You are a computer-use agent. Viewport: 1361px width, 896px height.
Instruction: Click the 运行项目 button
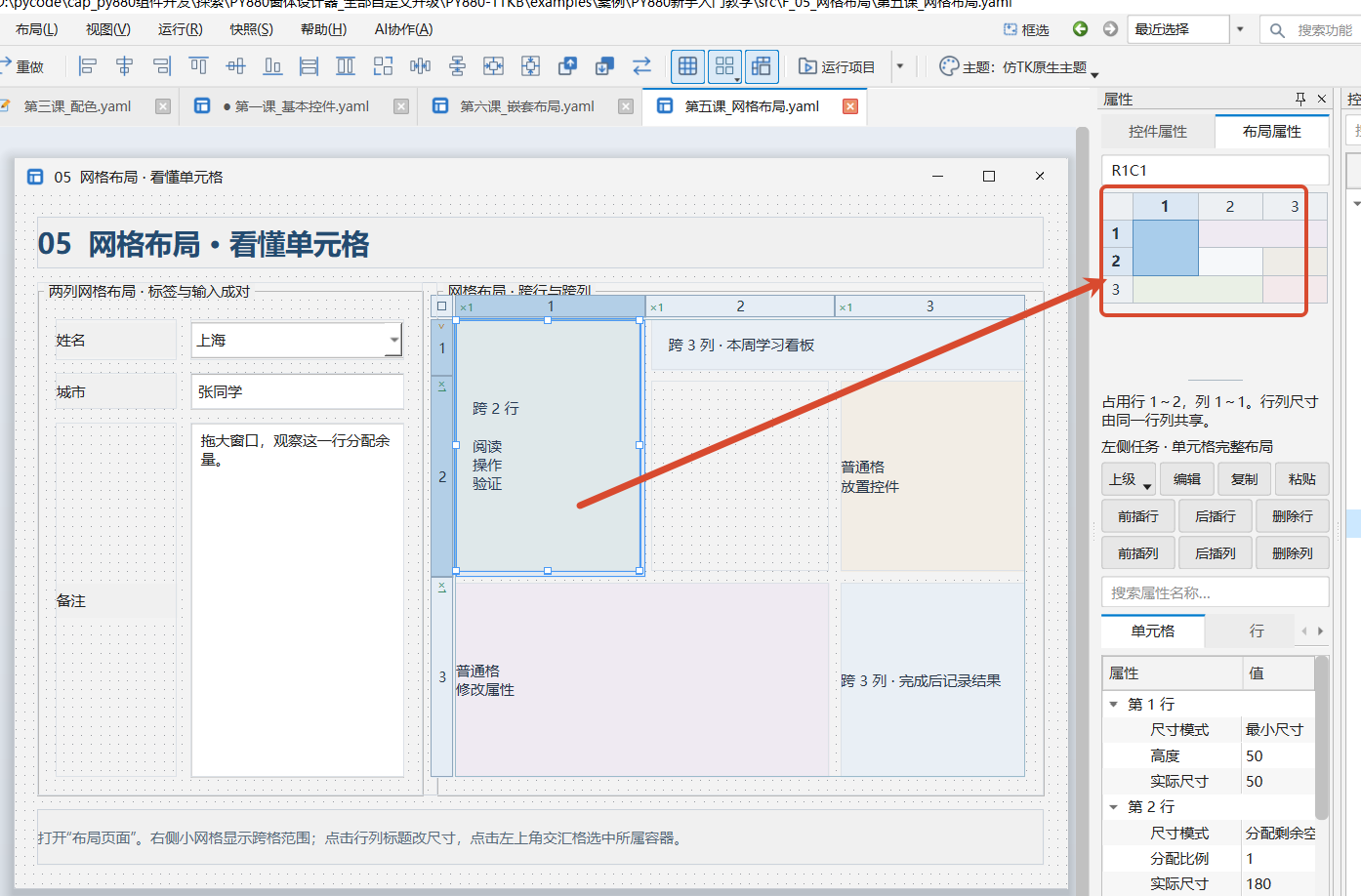click(837, 66)
